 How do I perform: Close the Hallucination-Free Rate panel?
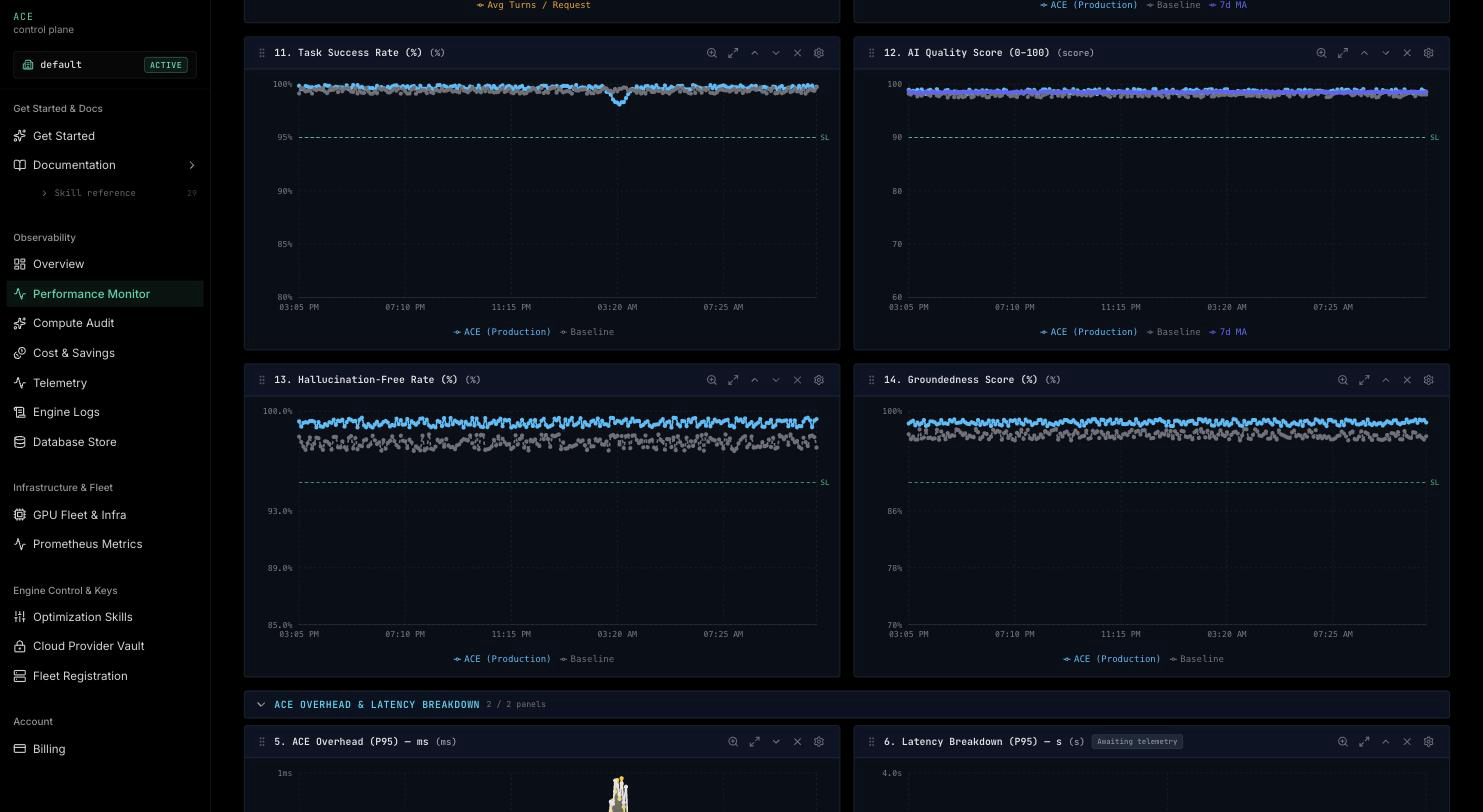coord(797,380)
